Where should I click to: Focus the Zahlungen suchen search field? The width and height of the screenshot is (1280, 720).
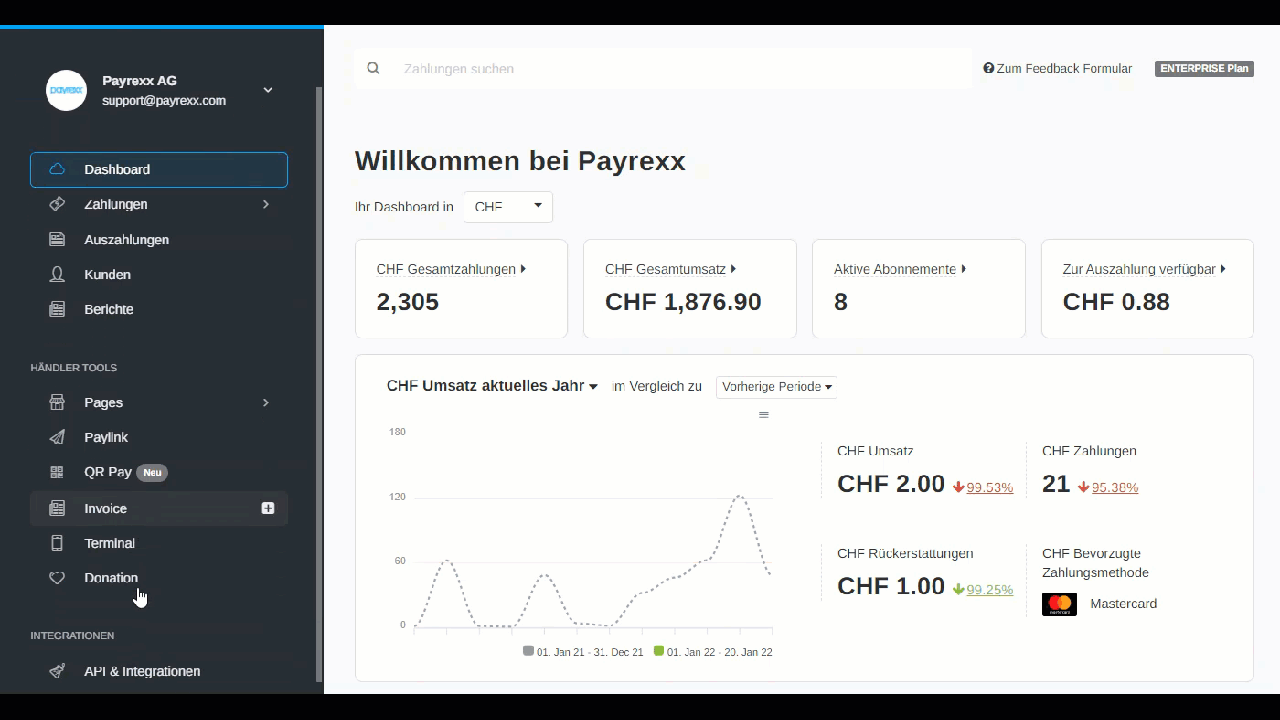coord(663,69)
